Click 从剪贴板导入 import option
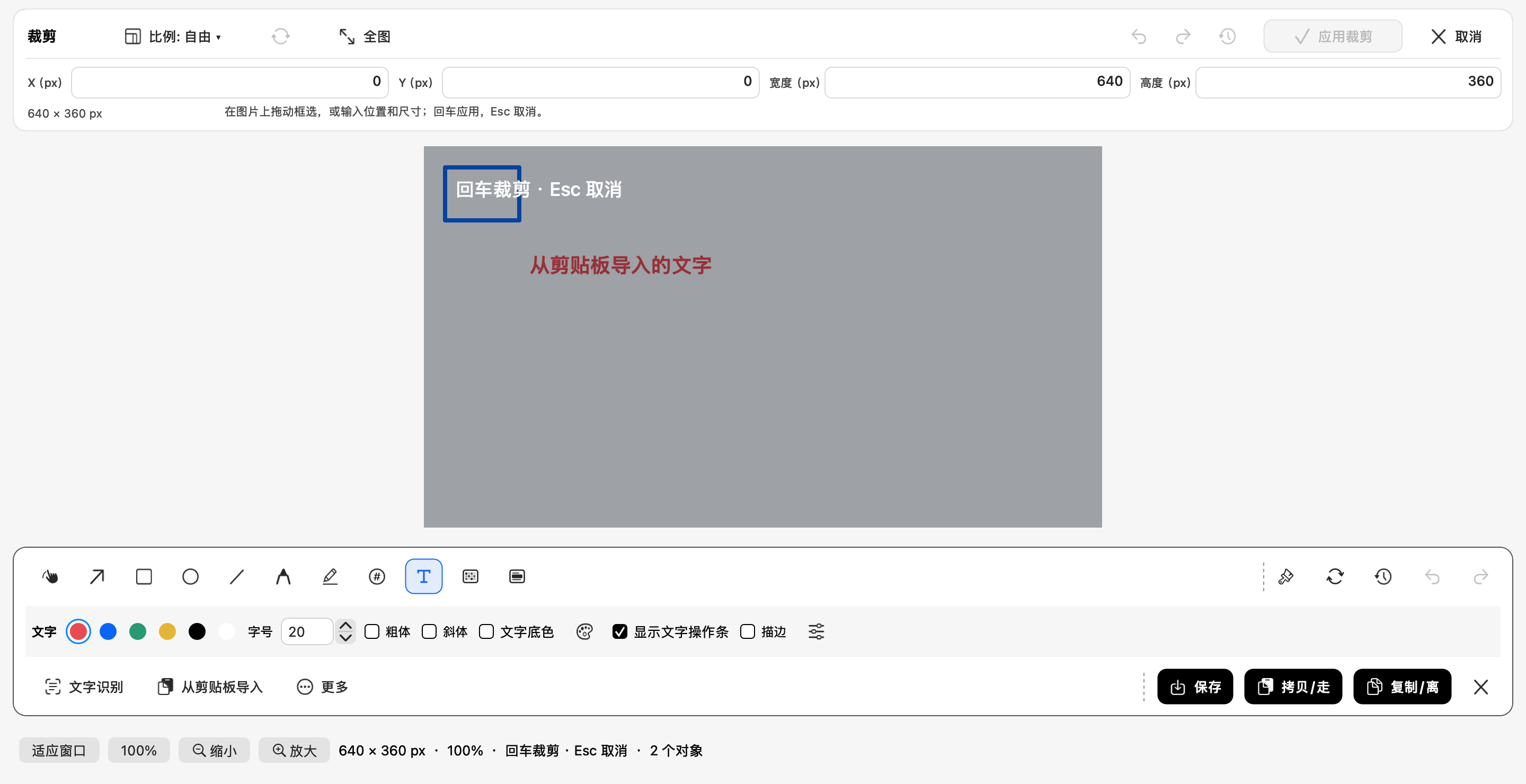Viewport: 1526px width, 784px height. (x=210, y=687)
